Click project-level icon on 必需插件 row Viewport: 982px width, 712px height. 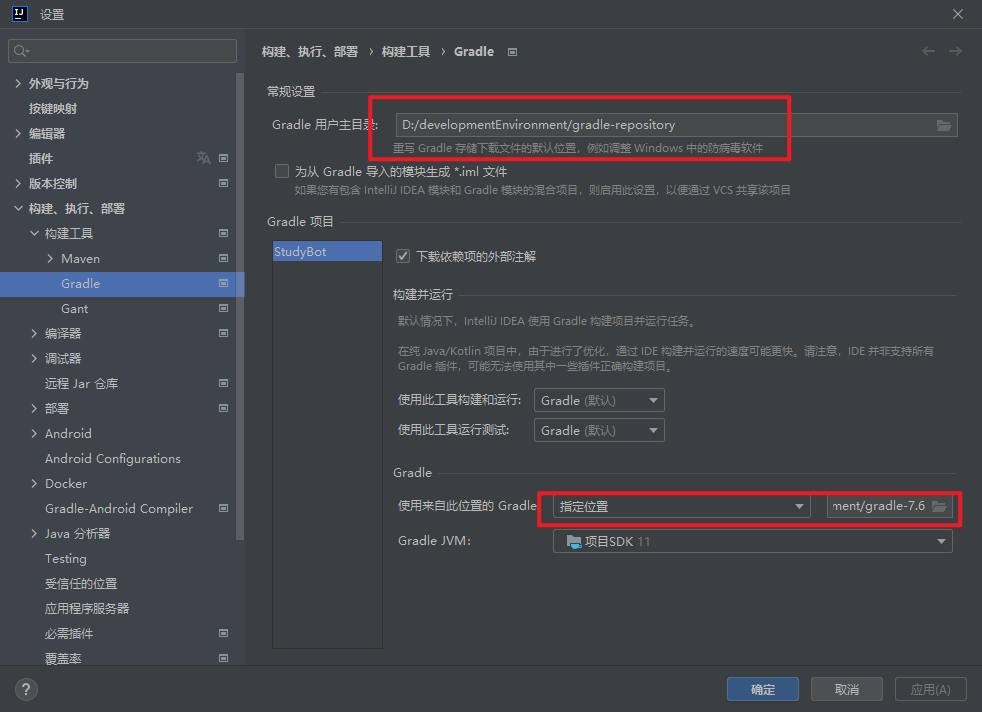[223, 634]
